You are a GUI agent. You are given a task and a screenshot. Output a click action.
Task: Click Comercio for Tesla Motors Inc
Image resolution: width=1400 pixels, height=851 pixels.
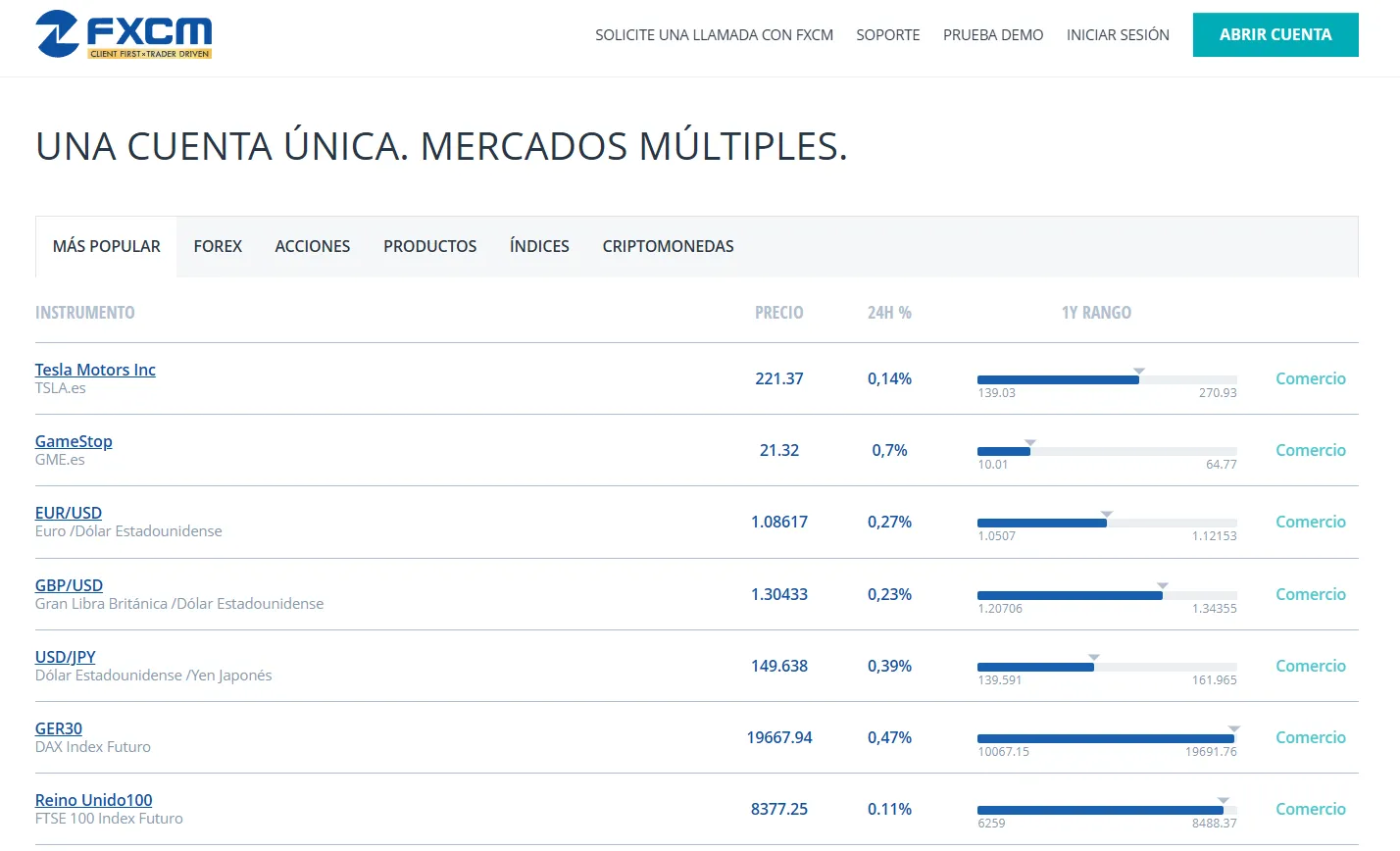coord(1311,378)
